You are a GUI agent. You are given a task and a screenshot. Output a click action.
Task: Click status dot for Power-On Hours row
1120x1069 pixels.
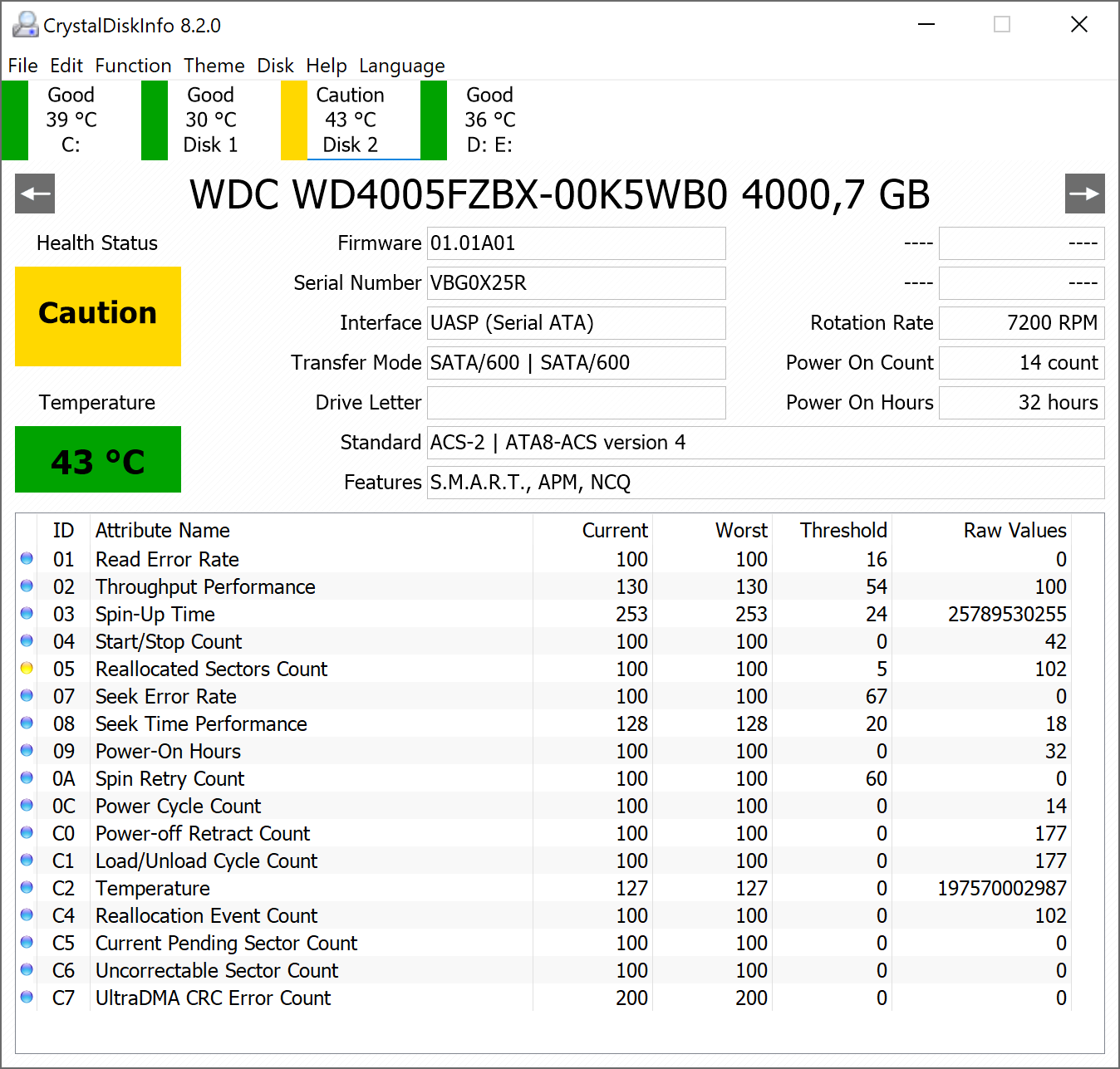[27, 751]
